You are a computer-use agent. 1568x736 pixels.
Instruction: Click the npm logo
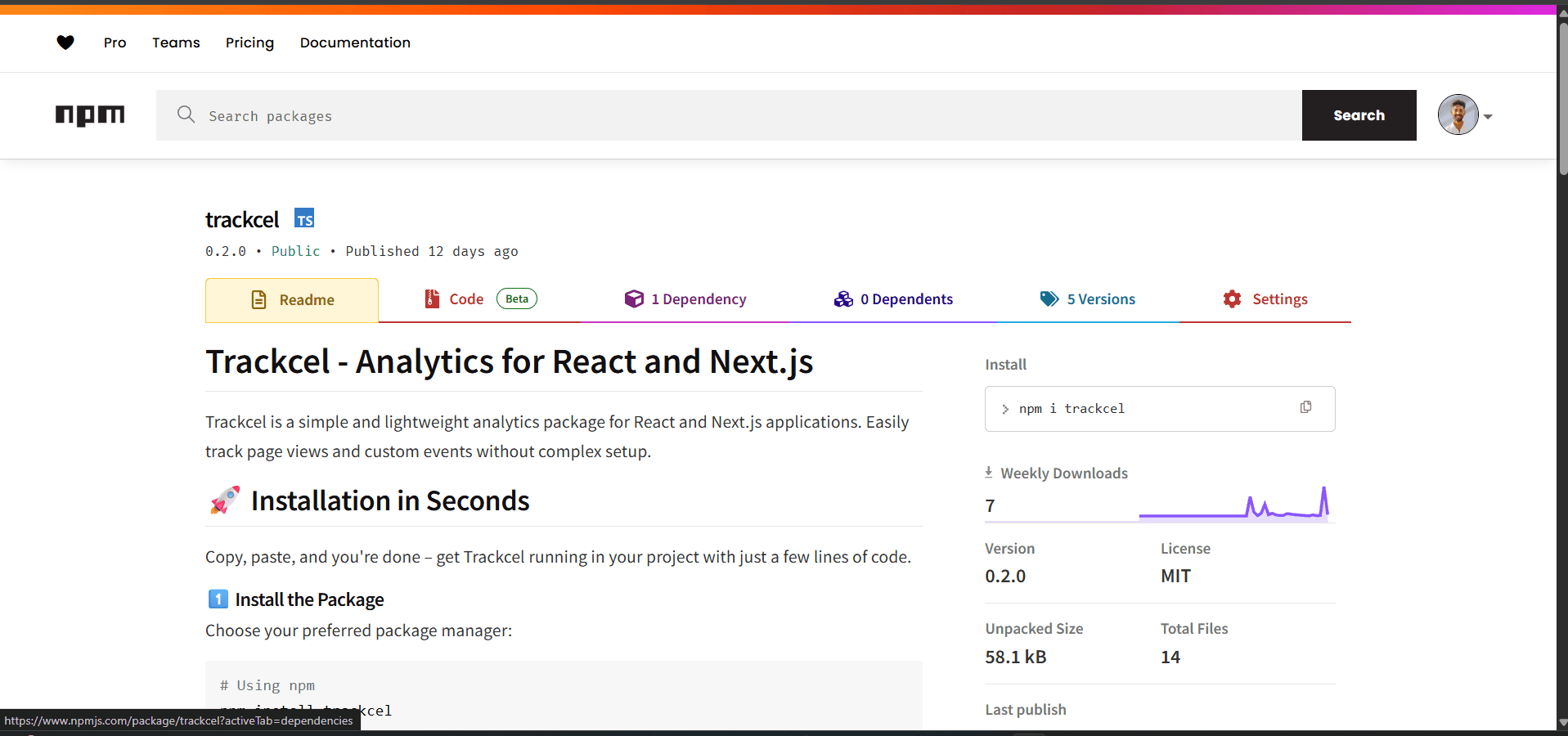click(x=90, y=115)
